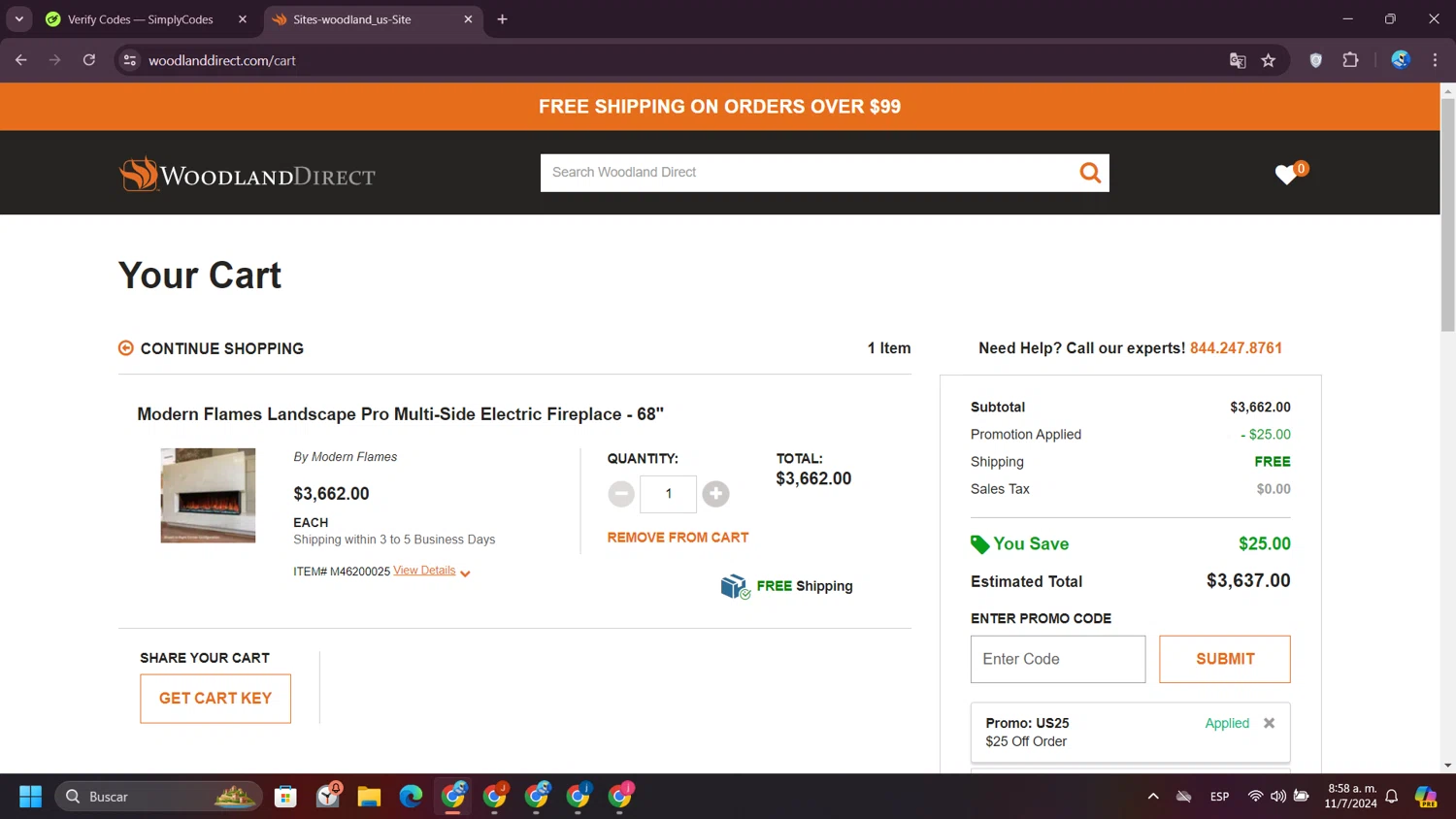The height and width of the screenshot is (819, 1456).
Task: Open the extensions puzzle icon
Action: [1350, 60]
